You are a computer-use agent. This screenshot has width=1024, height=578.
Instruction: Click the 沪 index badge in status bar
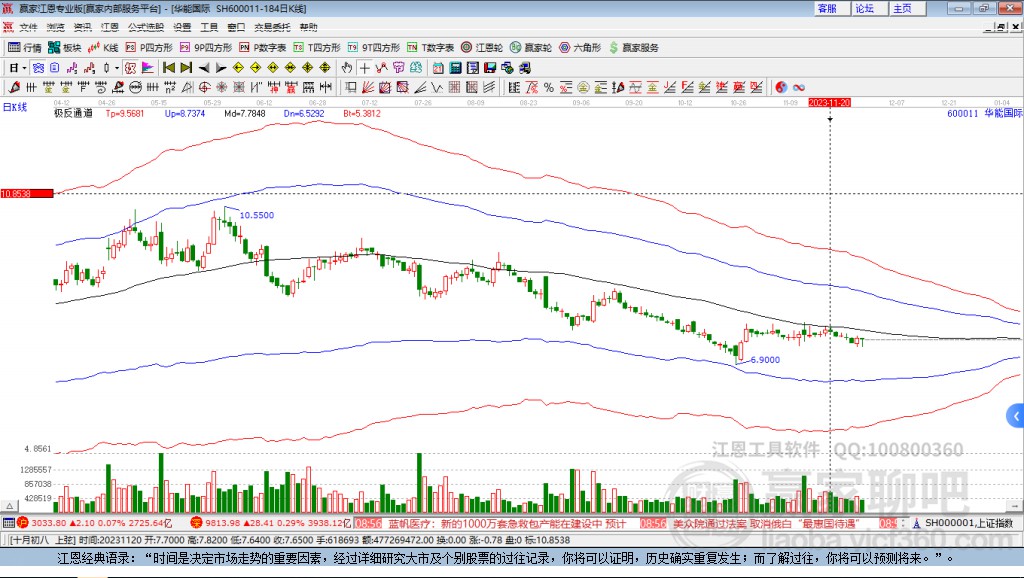click(23, 522)
